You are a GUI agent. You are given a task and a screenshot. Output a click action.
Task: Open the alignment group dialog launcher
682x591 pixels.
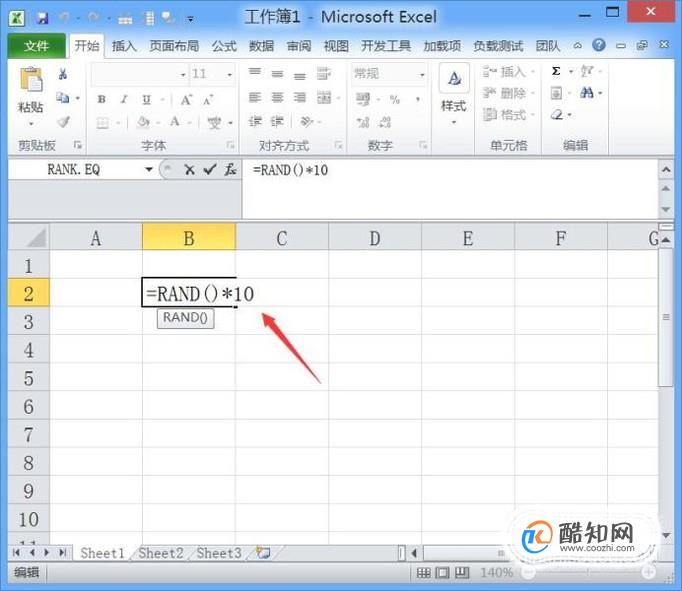coord(338,145)
